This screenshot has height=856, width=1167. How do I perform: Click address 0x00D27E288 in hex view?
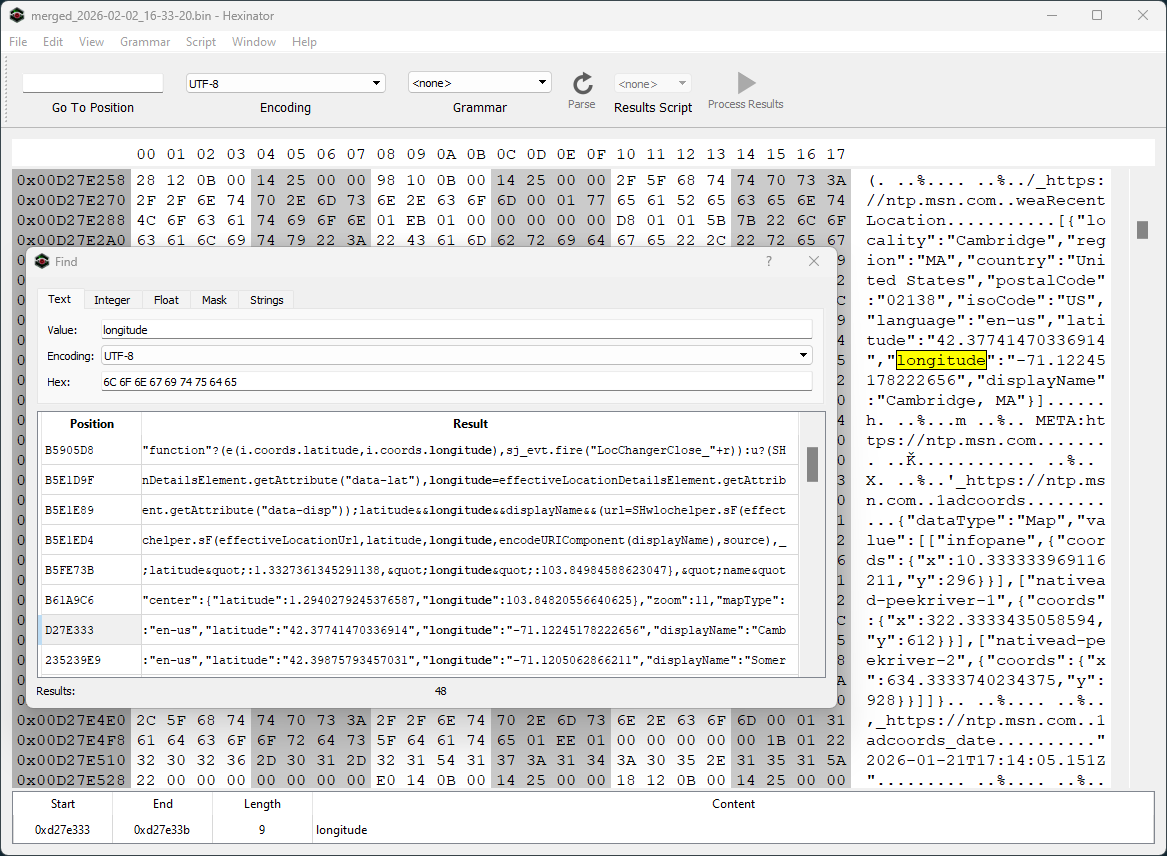[x=71, y=220]
